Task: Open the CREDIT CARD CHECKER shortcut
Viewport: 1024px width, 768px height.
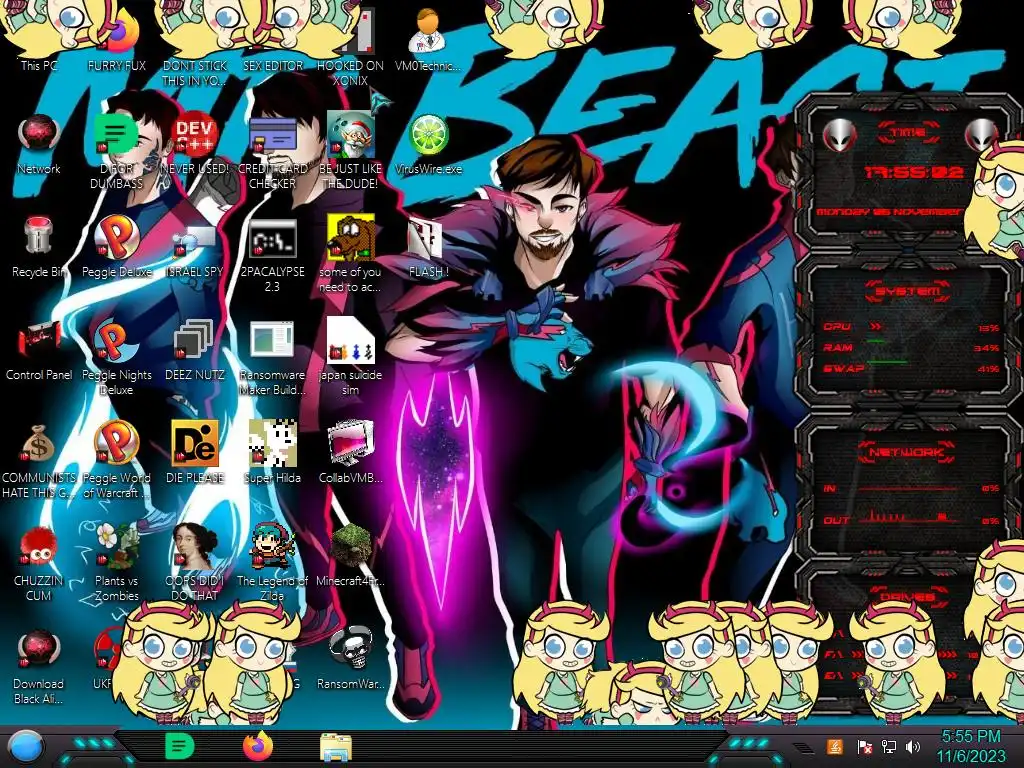Action: [272, 152]
